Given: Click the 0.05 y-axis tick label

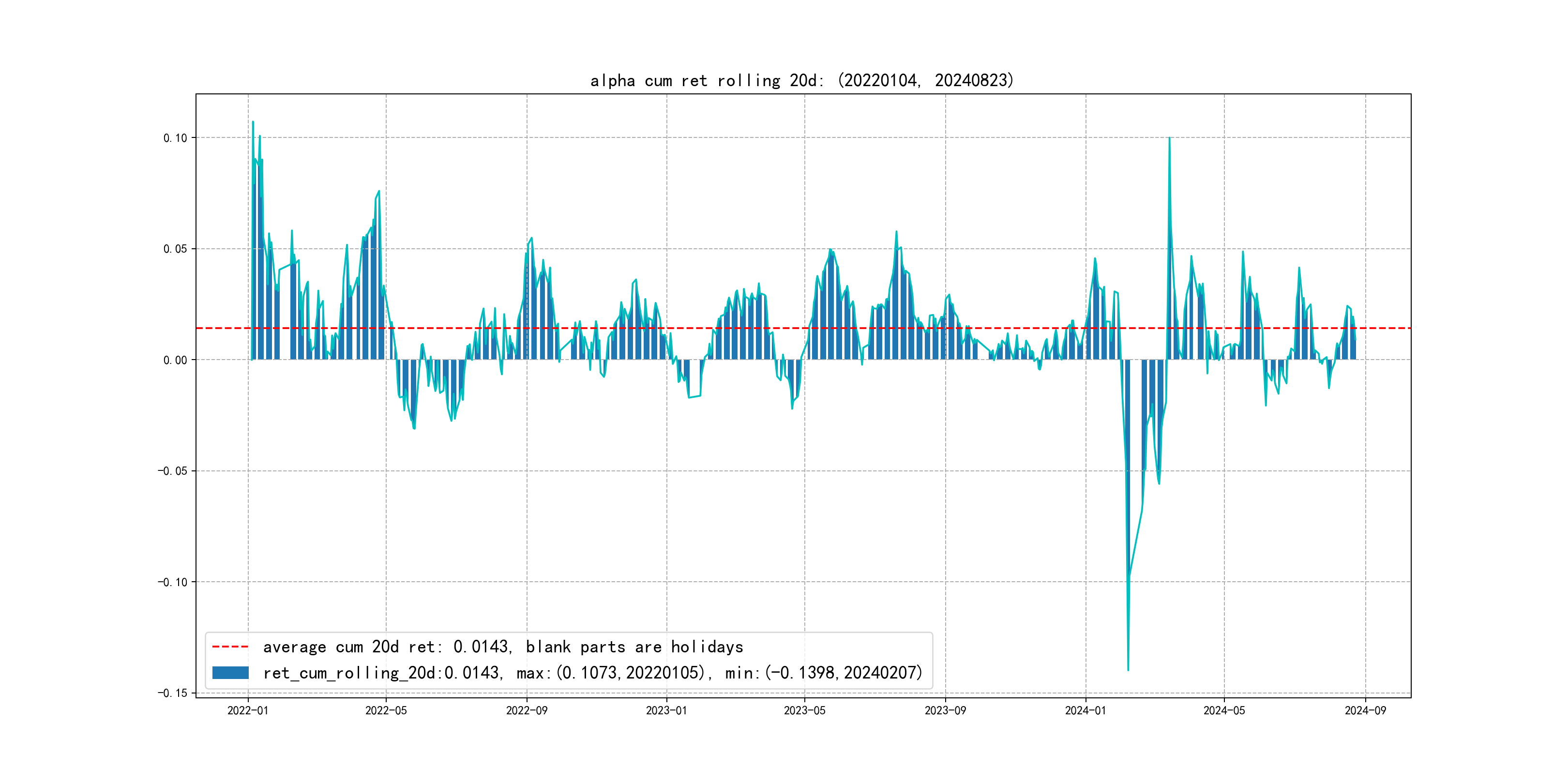Looking at the screenshot, I should [175, 249].
